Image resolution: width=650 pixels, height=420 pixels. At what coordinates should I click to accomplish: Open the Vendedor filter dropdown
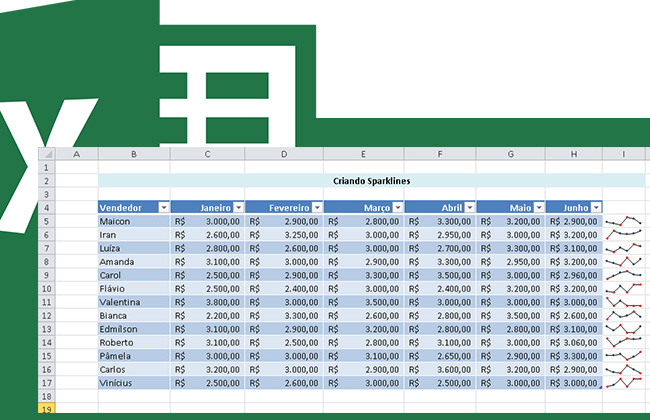[x=164, y=207]
